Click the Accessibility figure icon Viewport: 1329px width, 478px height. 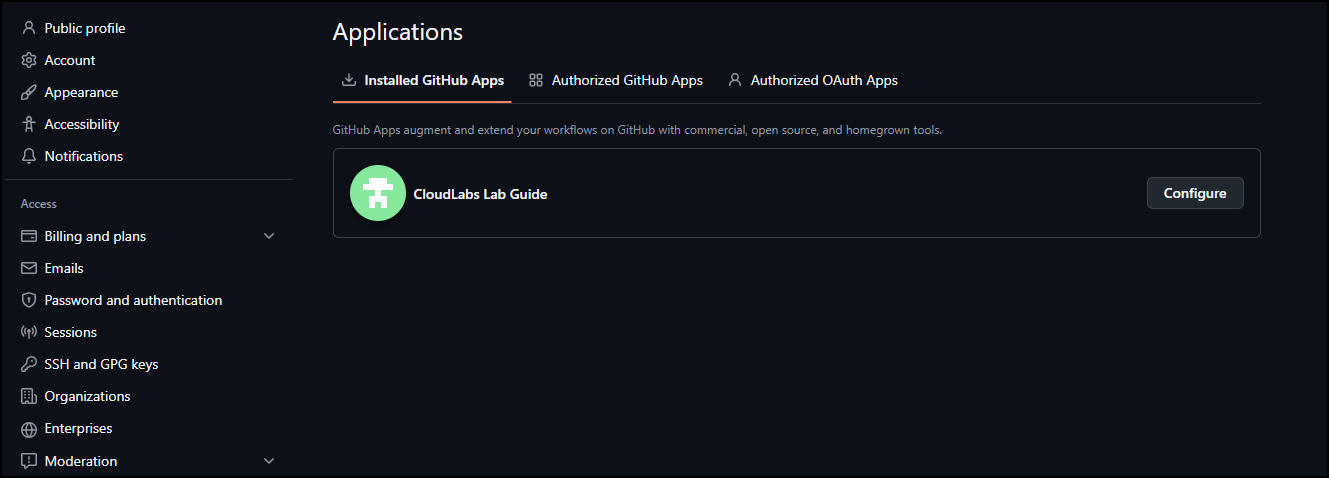point(29,124)
